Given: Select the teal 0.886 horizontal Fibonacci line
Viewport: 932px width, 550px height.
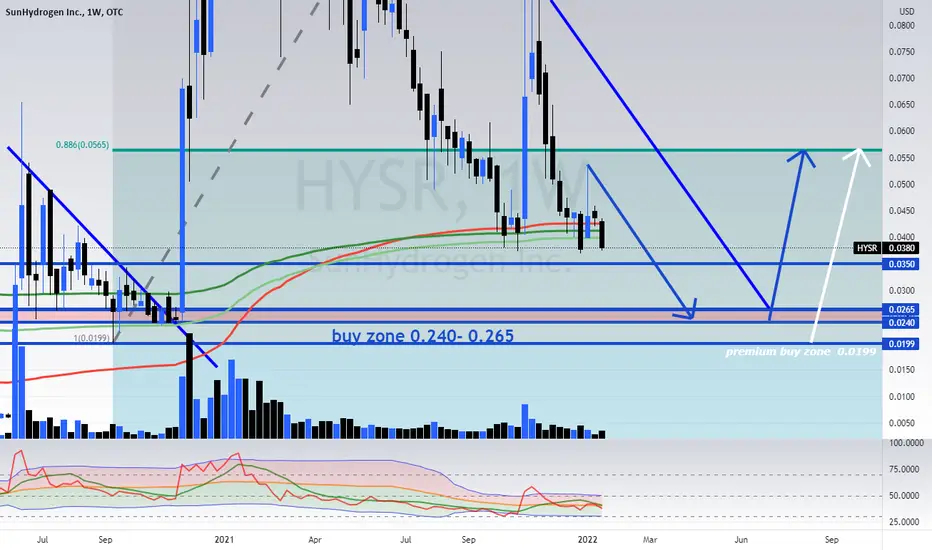Looking at the screenshot, I should pyautogui.click(x=497, y=150).
